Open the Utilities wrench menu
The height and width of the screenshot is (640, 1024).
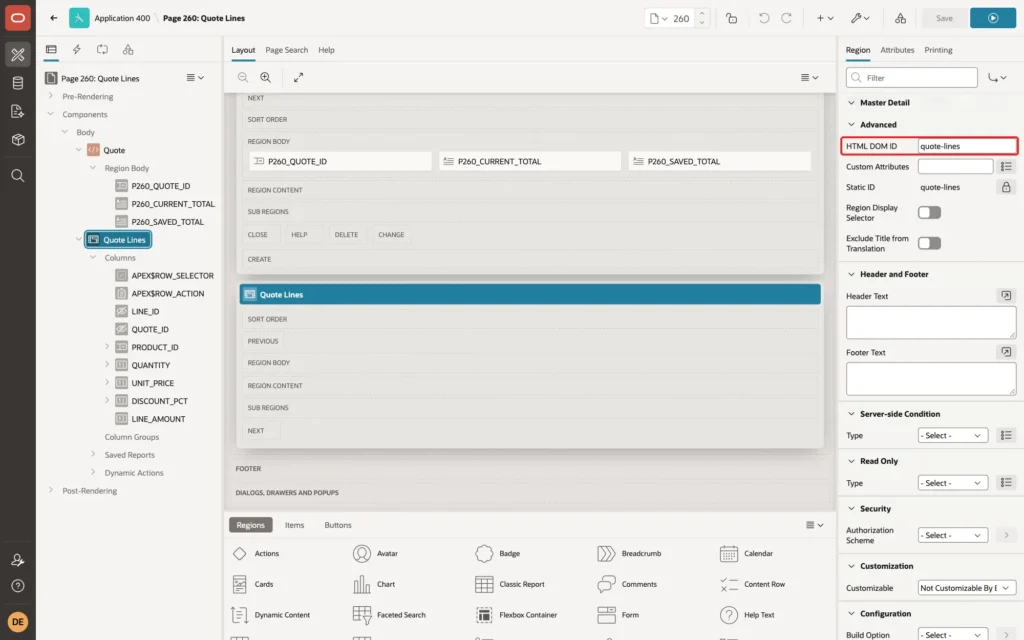[860, 18]
